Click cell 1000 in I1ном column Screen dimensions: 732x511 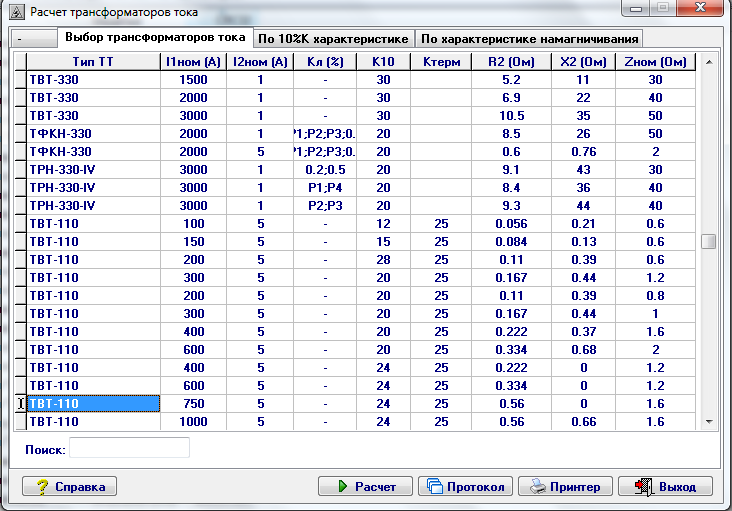click(193, 422)
